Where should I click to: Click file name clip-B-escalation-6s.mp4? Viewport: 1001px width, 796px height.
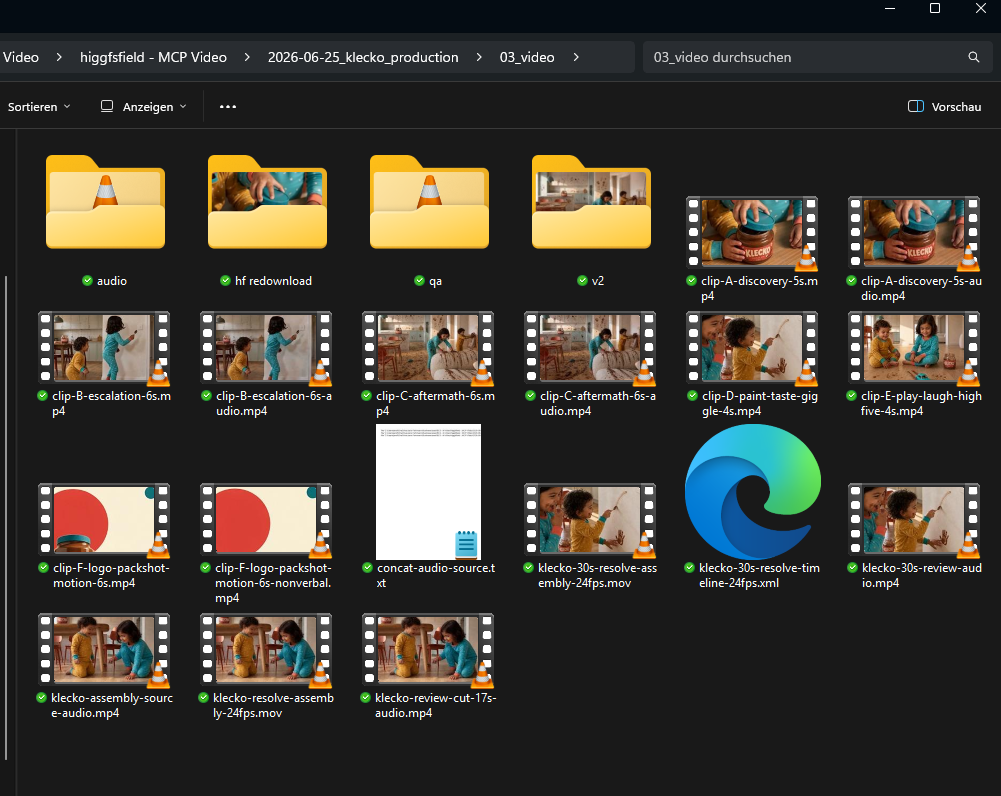(112, 403)
